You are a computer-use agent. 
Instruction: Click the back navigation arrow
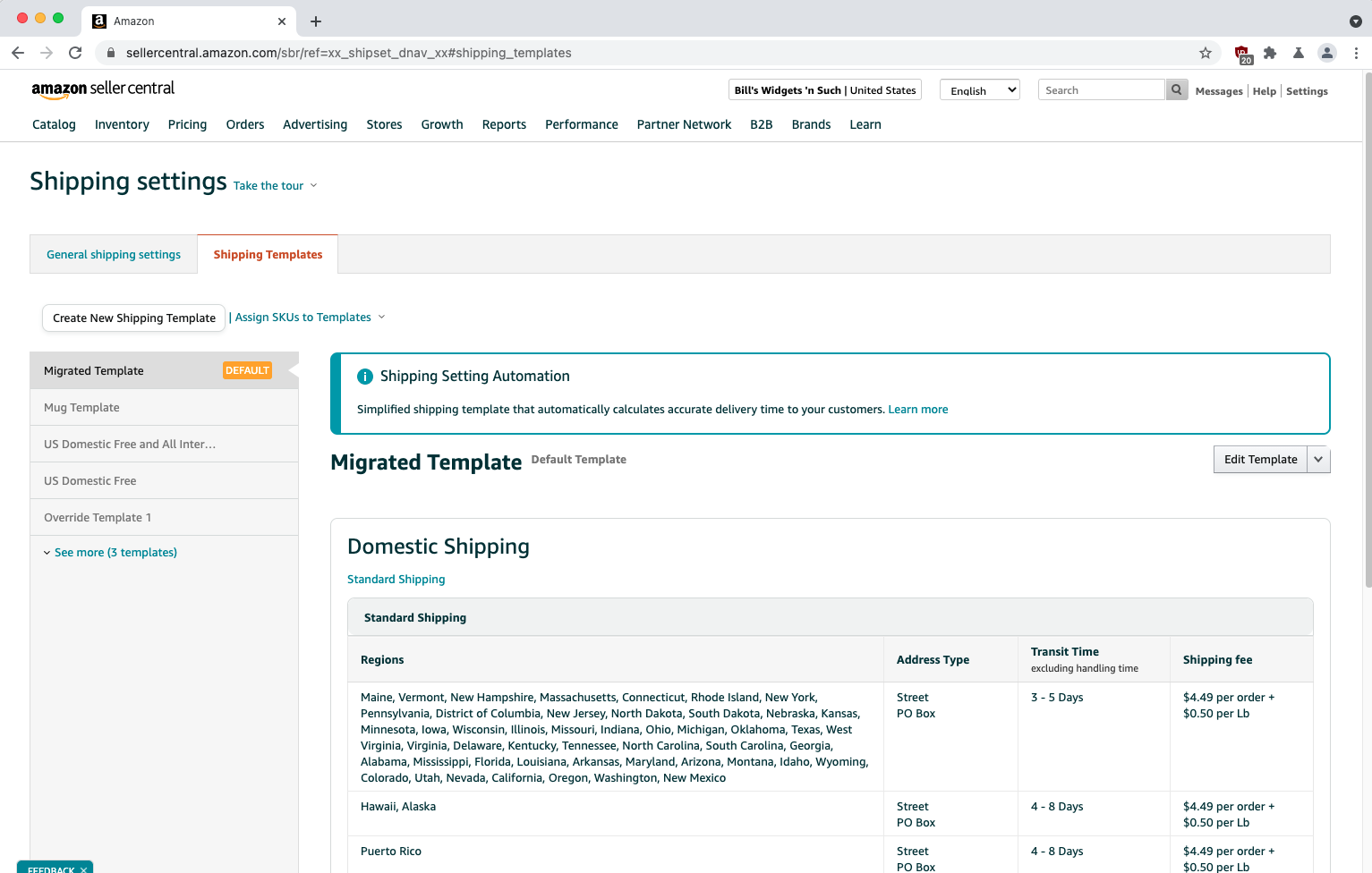(x=18, y=53)
